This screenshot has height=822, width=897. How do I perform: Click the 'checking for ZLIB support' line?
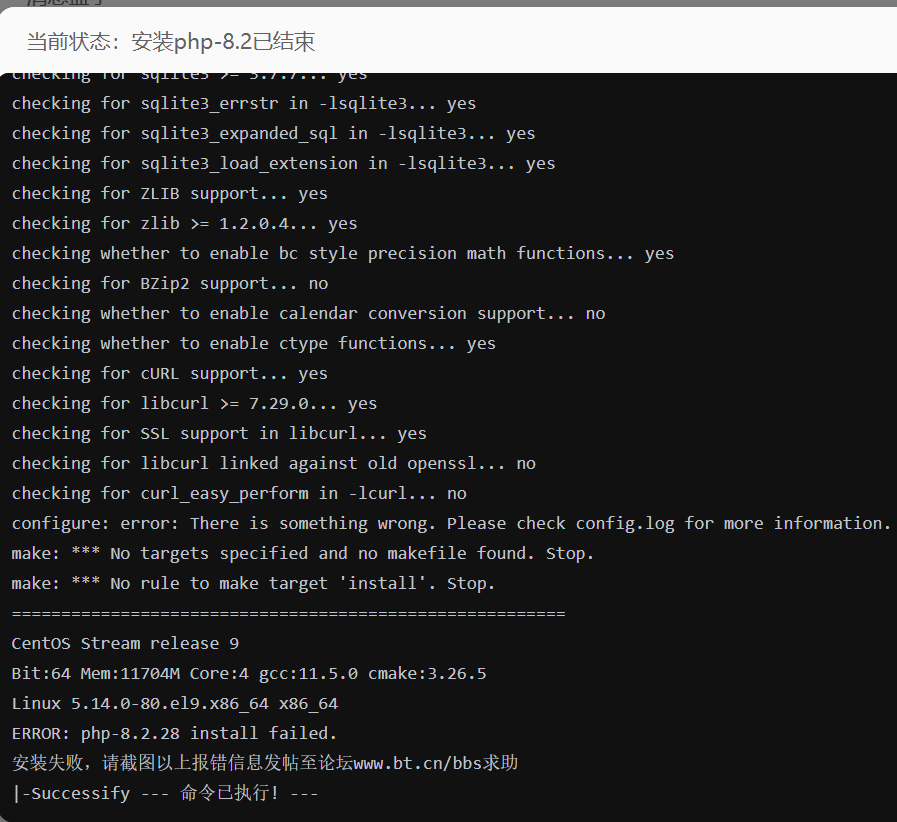[169, 193]
